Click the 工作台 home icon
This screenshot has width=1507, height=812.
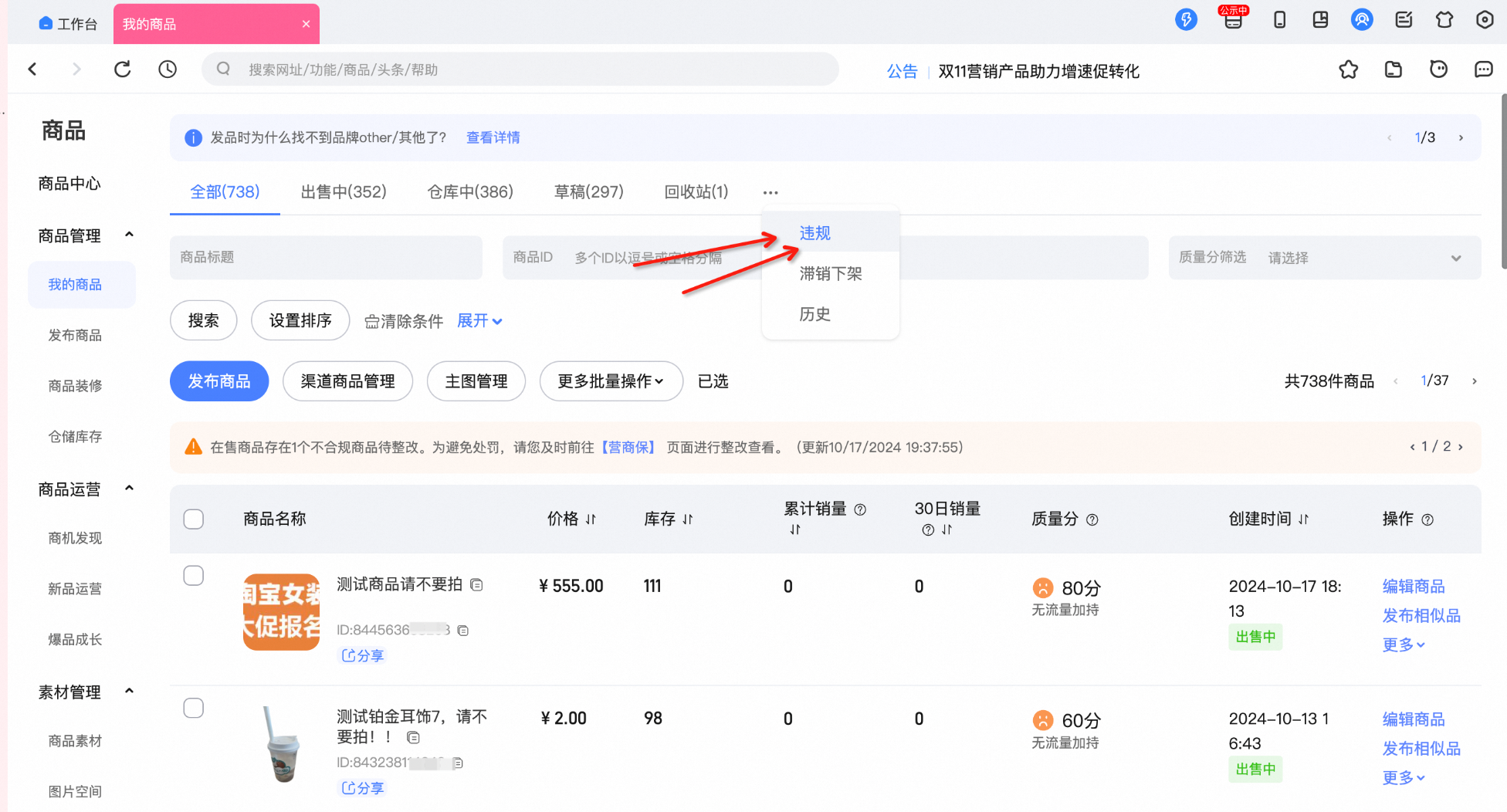(x=46, y=24)
